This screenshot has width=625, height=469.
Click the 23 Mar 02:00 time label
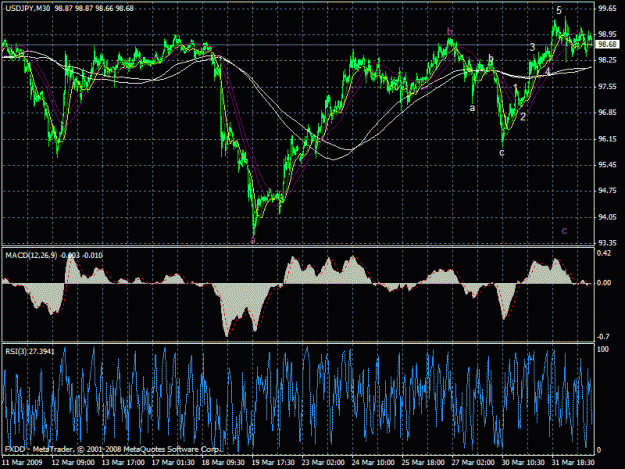(323, 463)
